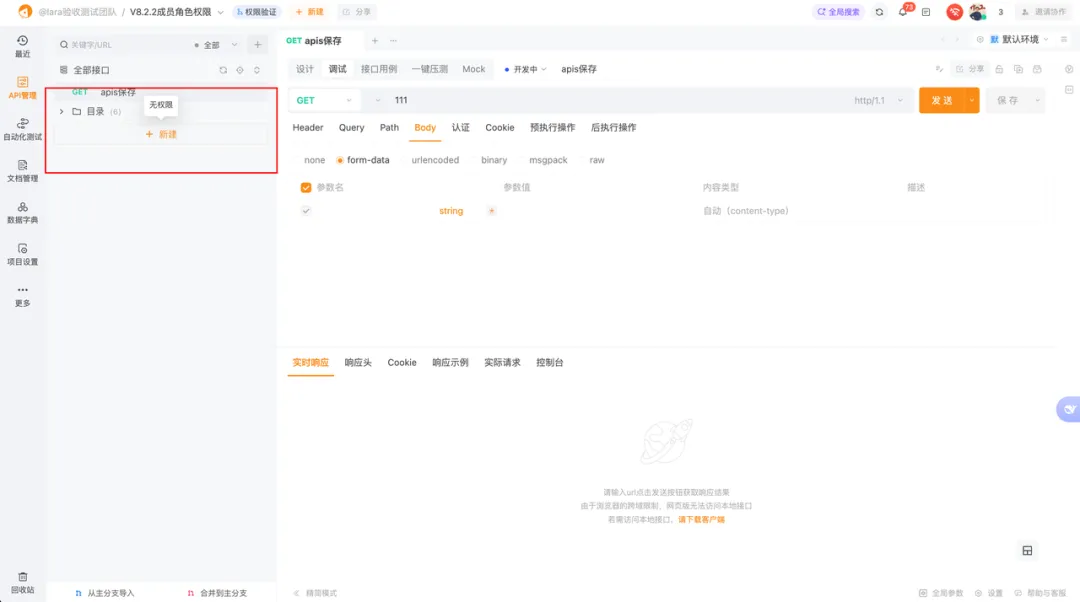
Task: Open the 默认环境 environment dropdown
Action: tap(1019, 39)
